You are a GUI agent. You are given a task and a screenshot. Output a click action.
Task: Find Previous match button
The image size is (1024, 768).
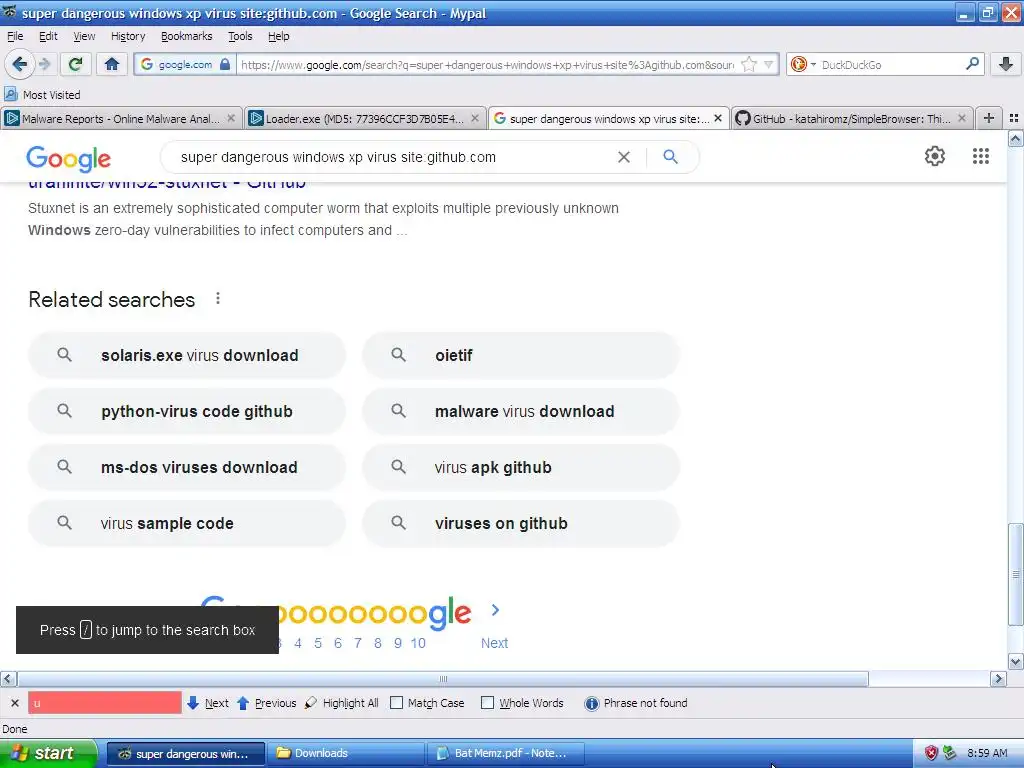coord(266,703)
